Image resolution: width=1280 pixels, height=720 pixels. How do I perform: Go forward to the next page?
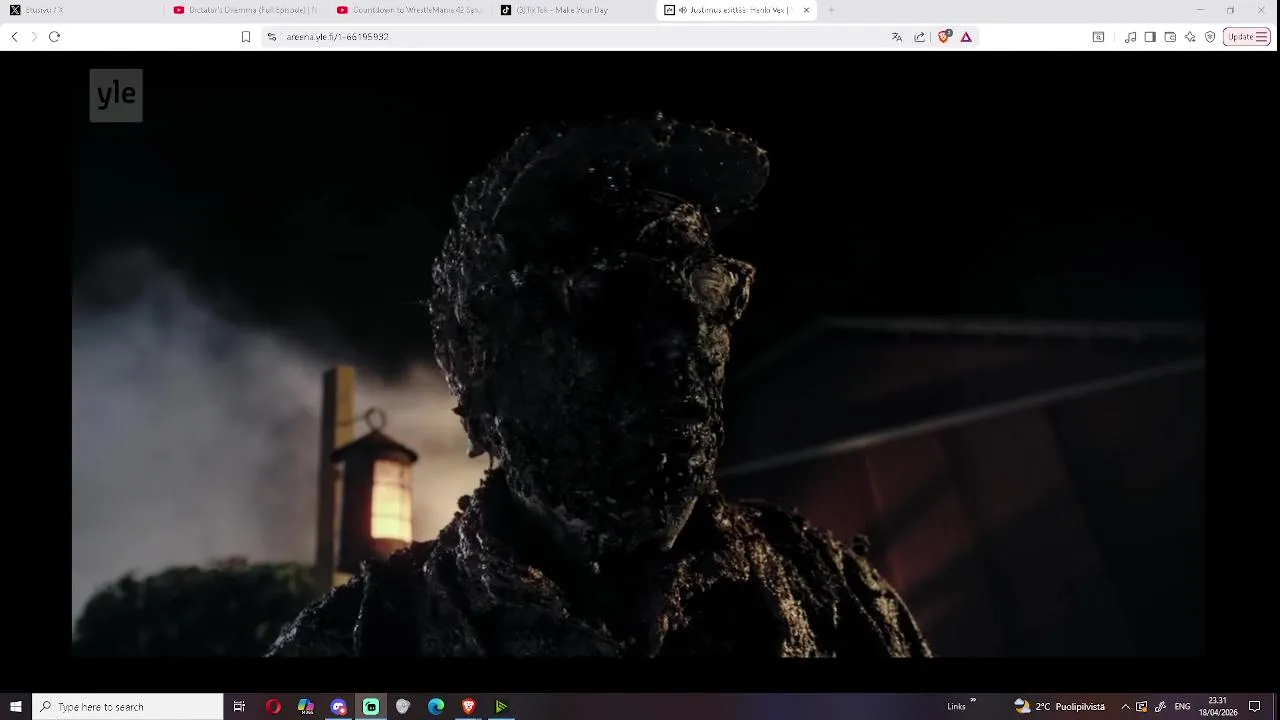pos(34,37)
